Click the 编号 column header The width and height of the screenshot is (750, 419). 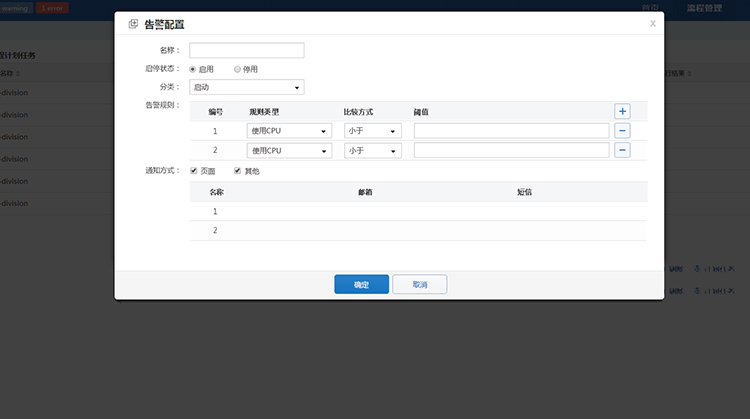coord(216,112)
